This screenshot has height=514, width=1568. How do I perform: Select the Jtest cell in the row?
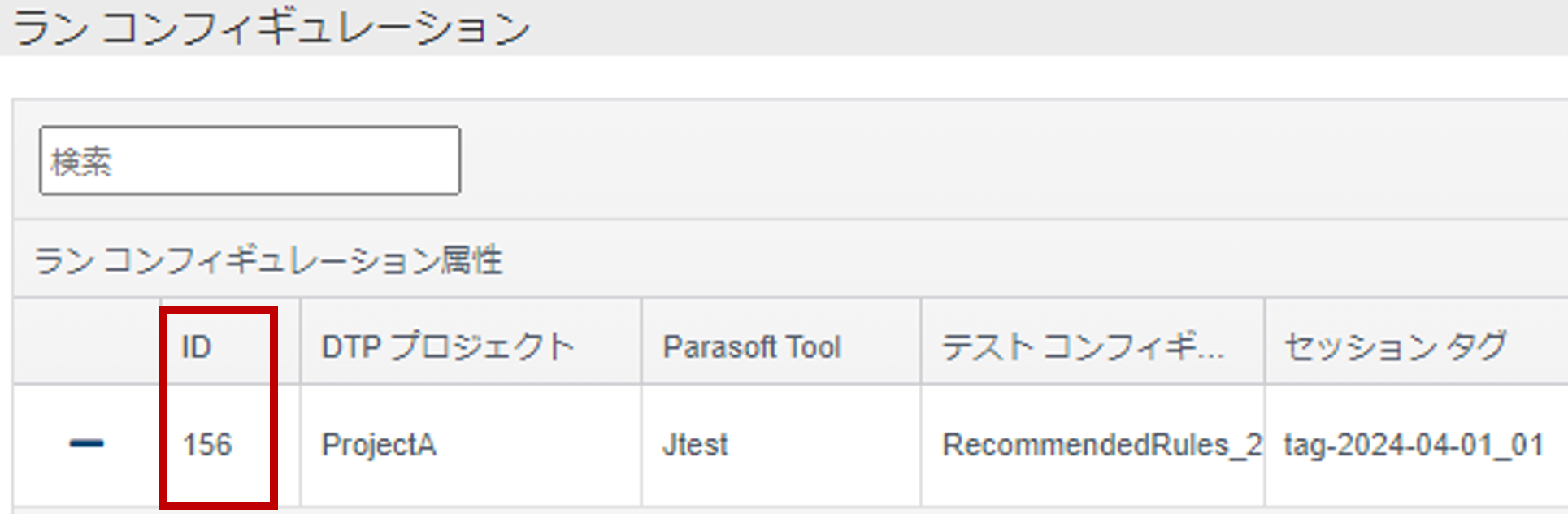tap(695, 445)
